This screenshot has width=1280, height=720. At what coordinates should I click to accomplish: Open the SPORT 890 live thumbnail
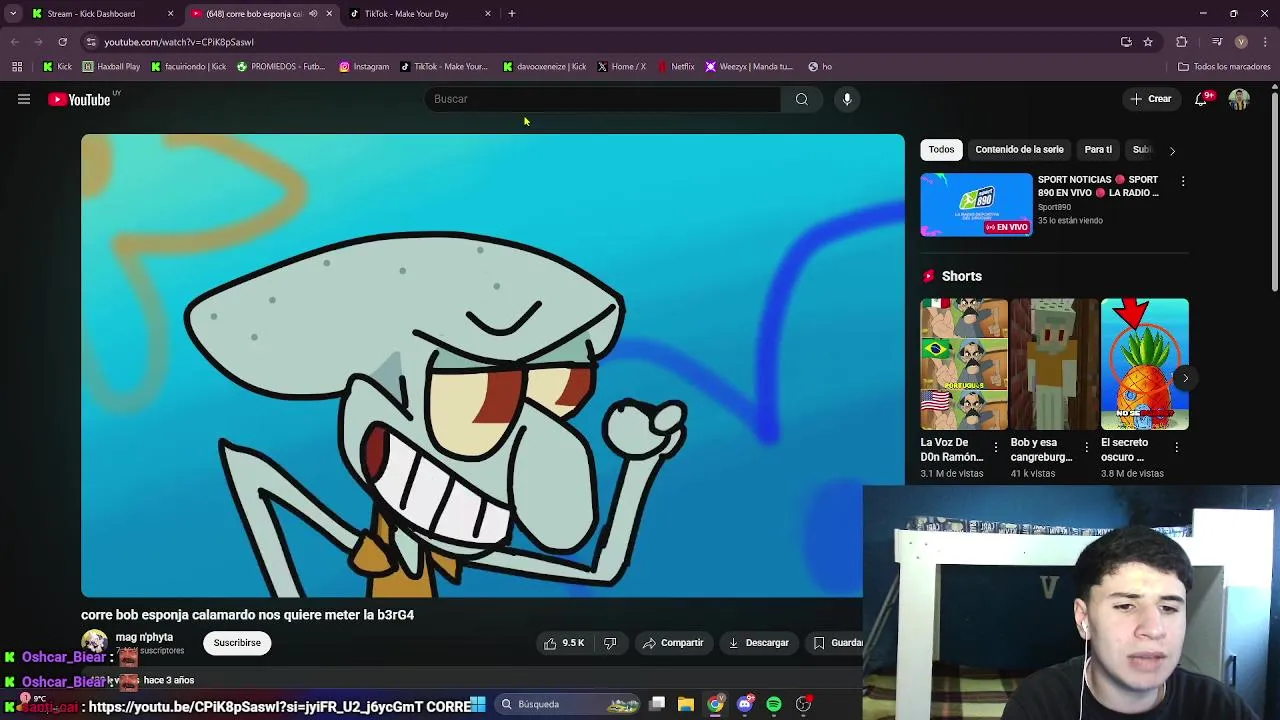(976, 204)
